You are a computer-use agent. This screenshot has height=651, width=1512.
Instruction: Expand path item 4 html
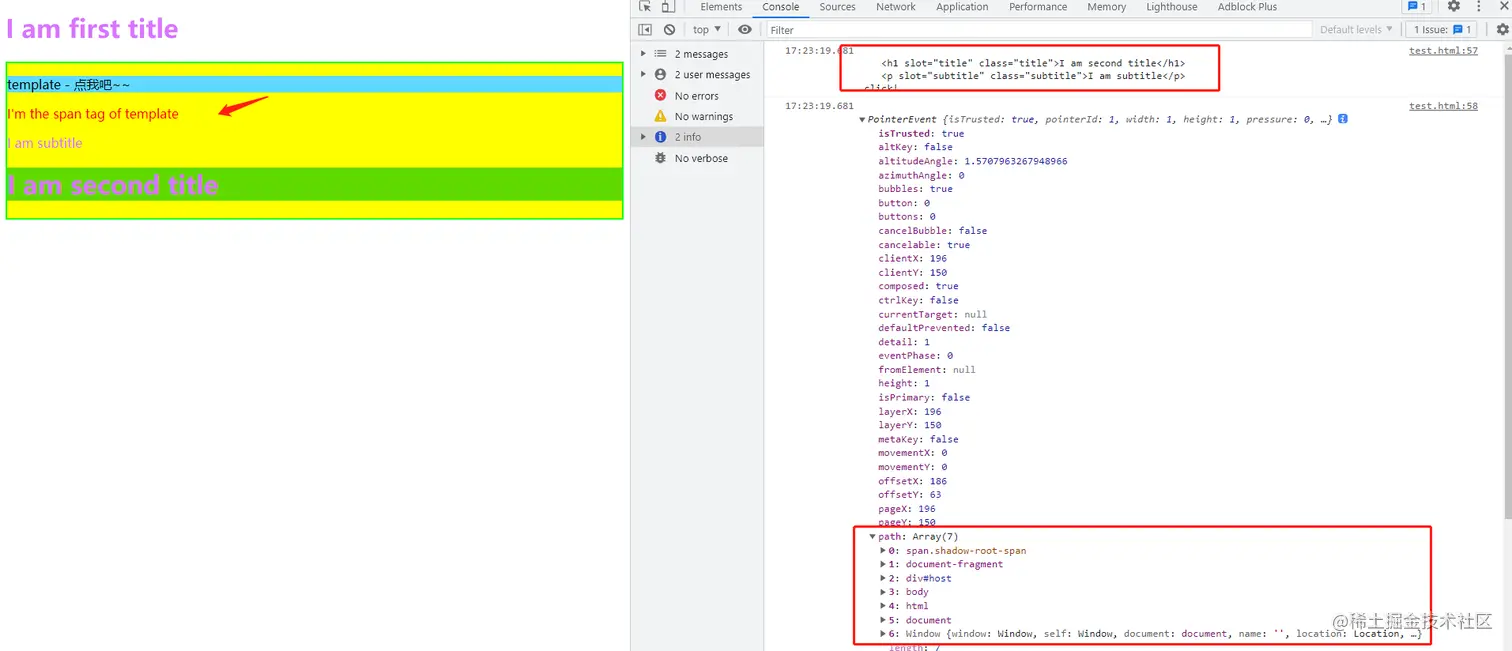883,606
